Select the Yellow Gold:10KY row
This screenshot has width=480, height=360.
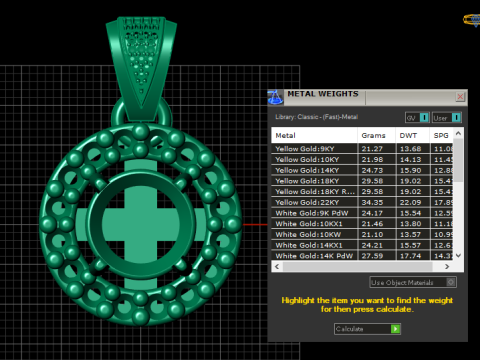362,159
